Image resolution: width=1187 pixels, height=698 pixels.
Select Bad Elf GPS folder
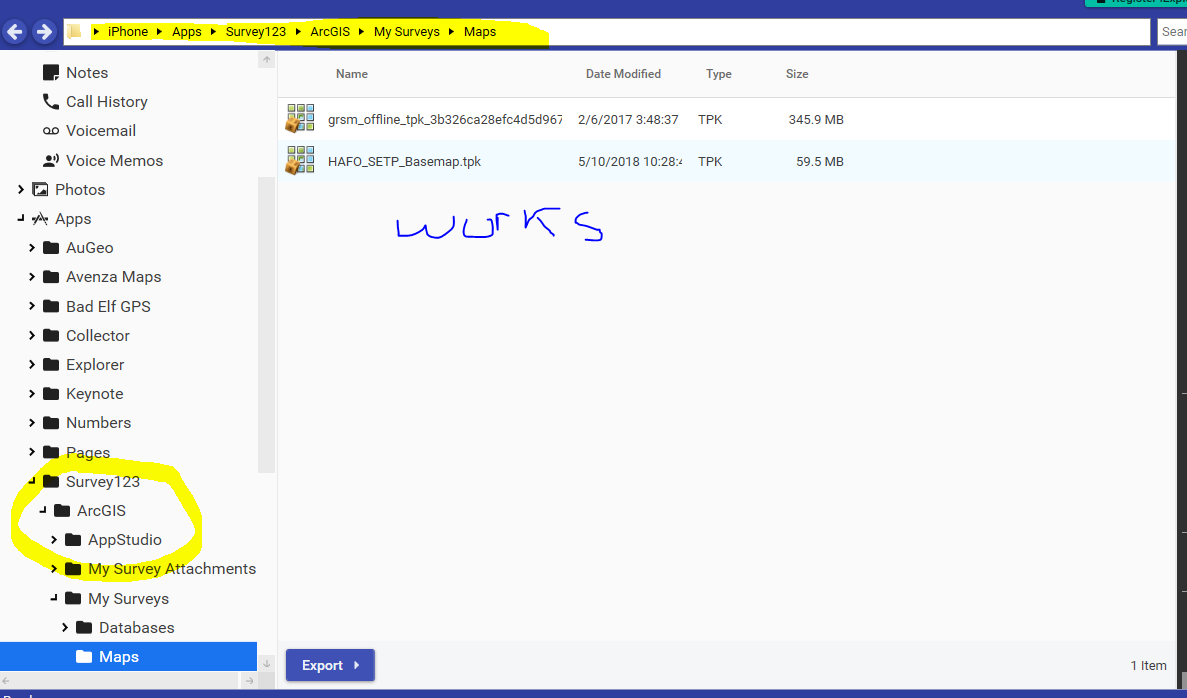click(108, 307)
